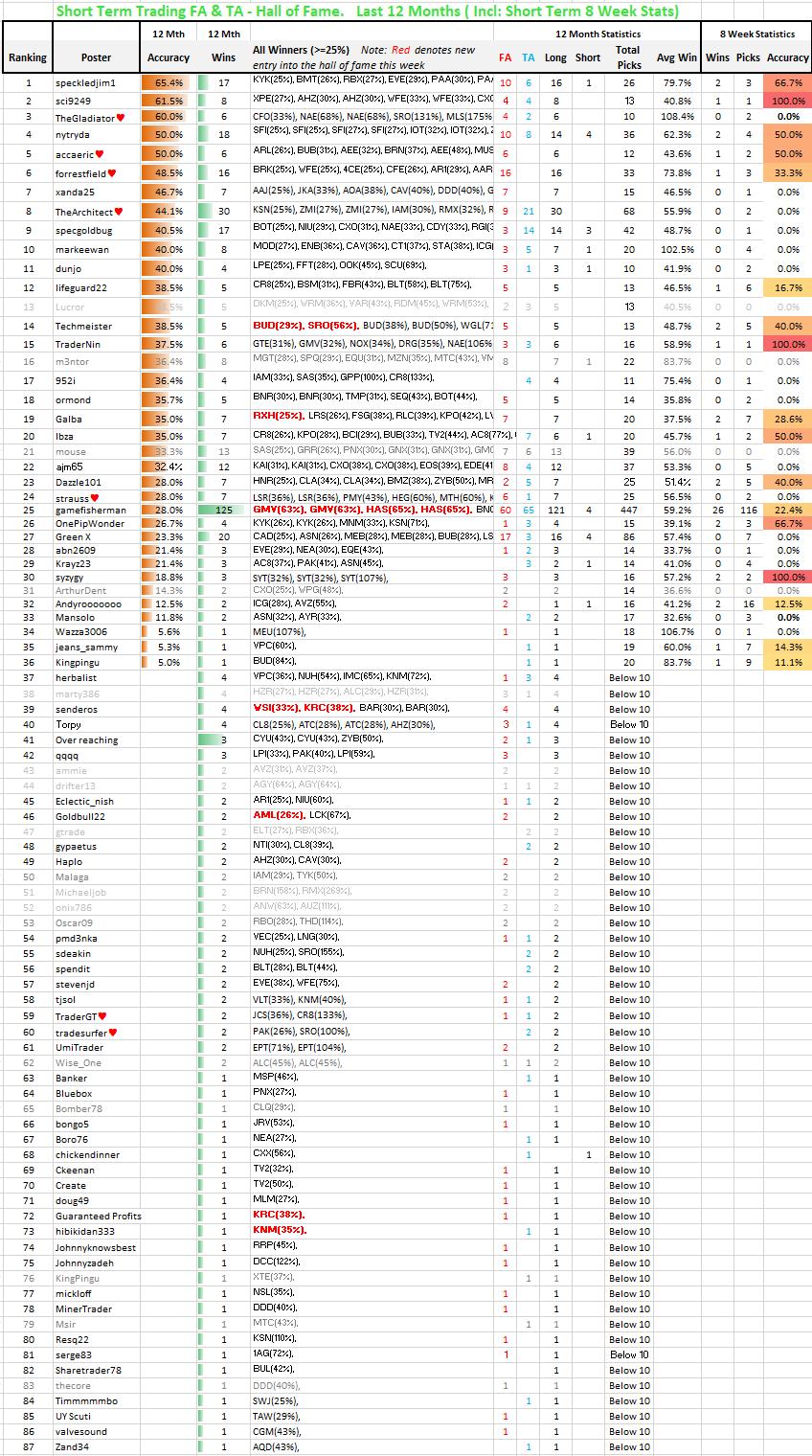Select Wazza3006's 106.7% average win cell
The image size is (812, 1456).
pos(677,632)
